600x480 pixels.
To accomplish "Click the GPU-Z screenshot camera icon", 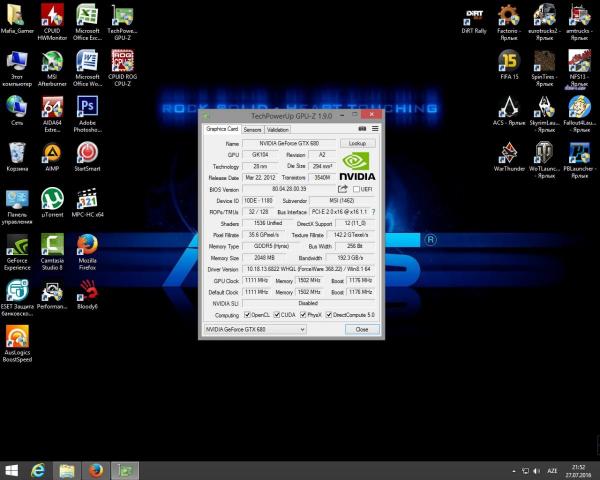I will click(361, 129).
